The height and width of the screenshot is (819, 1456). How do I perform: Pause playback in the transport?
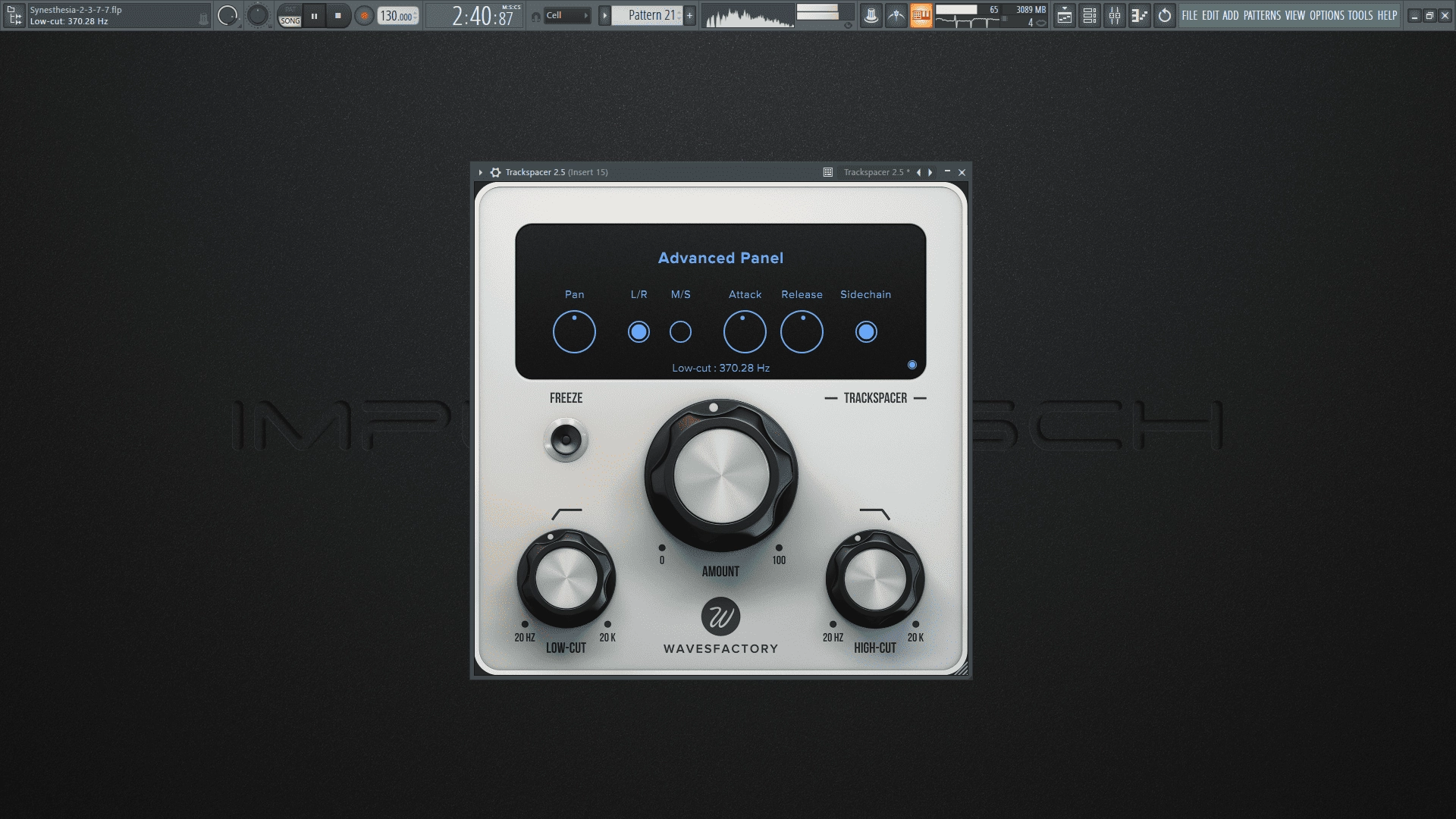point(314,15)
